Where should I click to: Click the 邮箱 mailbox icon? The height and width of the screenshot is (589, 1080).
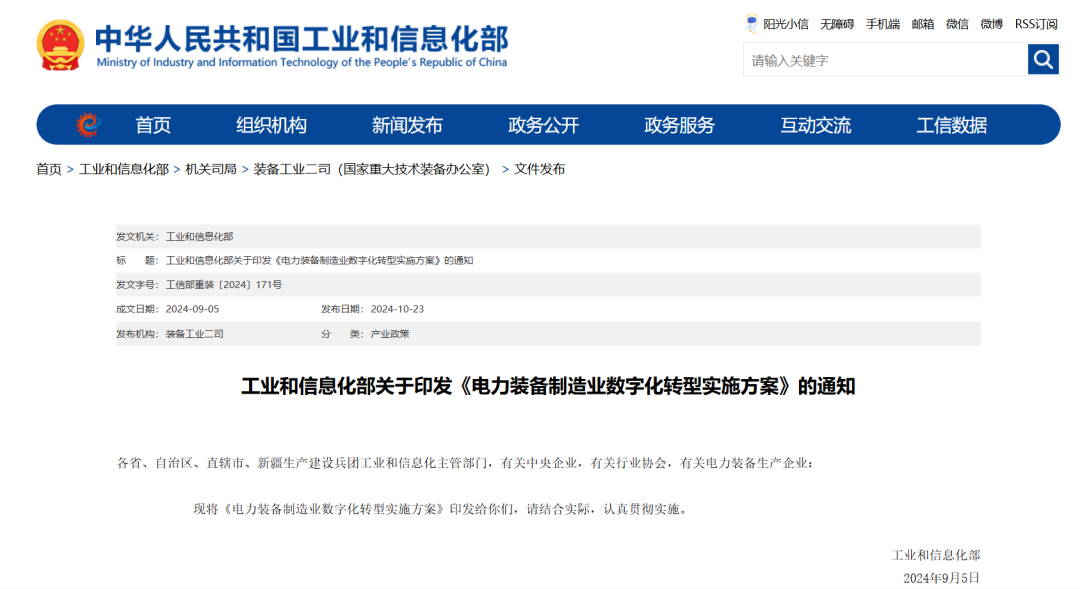921,23
